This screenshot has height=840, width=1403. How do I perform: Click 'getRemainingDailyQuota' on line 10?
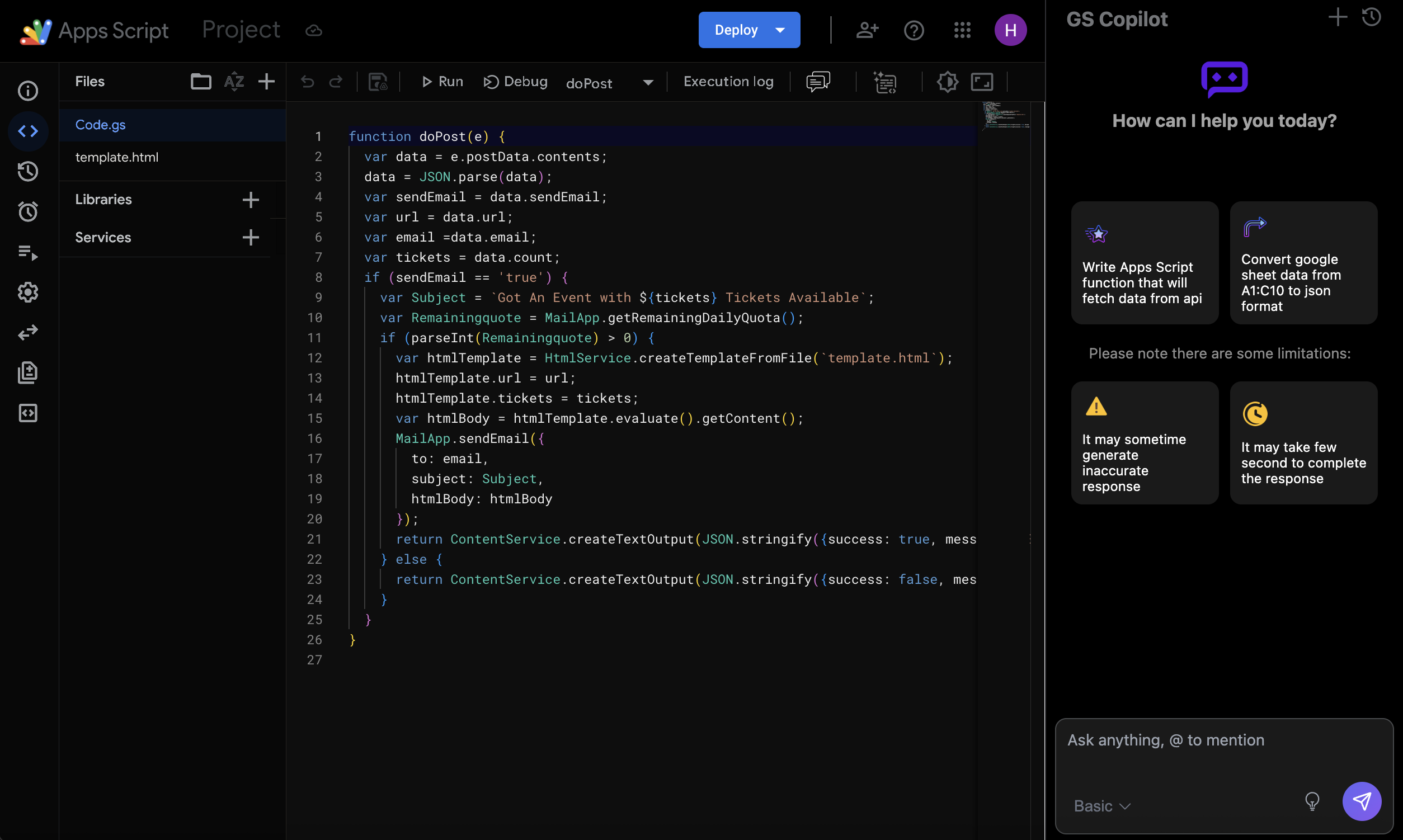(x=694, y=318)
